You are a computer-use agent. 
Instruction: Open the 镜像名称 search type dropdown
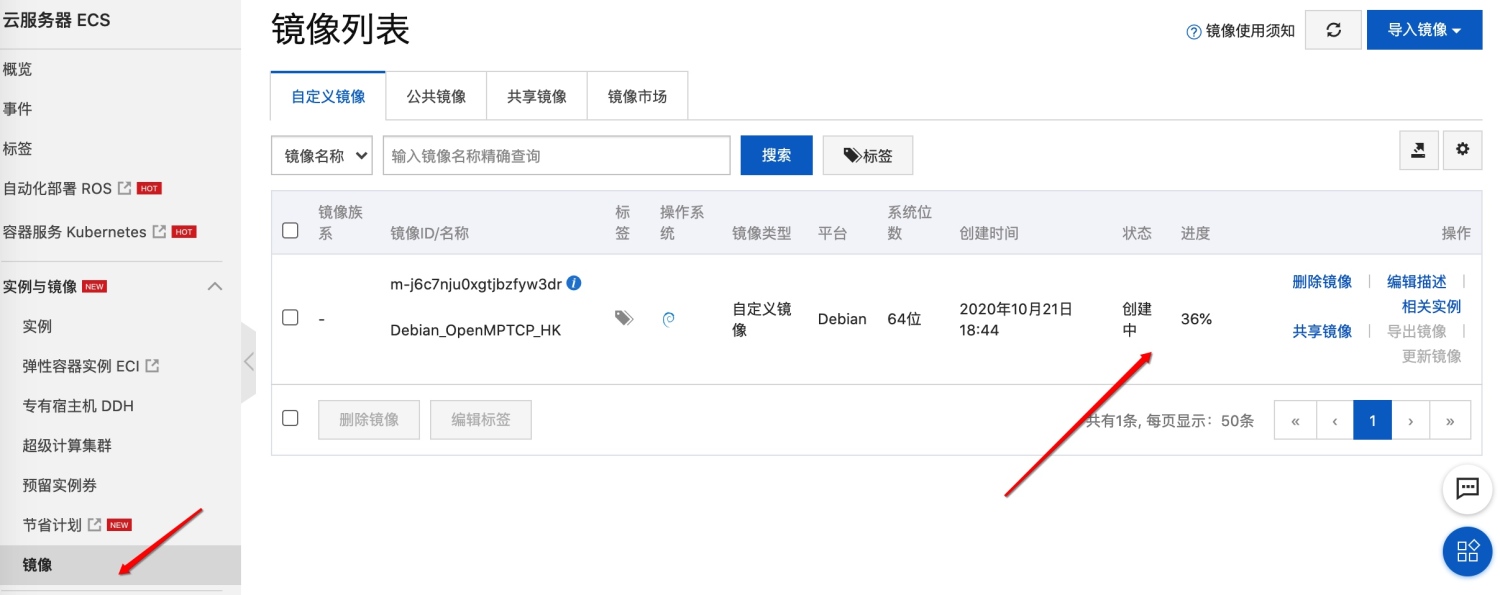tap(322, 155)
